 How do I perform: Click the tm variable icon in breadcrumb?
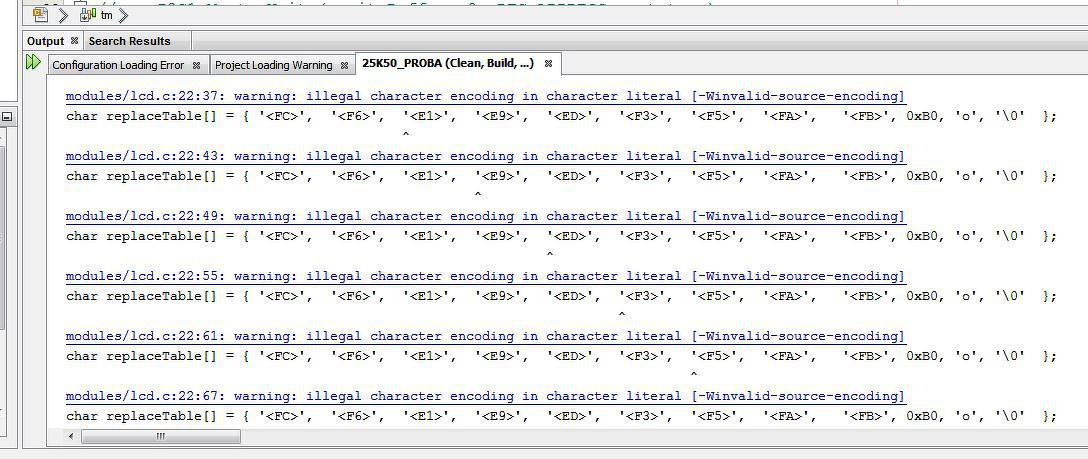point(88,14)
